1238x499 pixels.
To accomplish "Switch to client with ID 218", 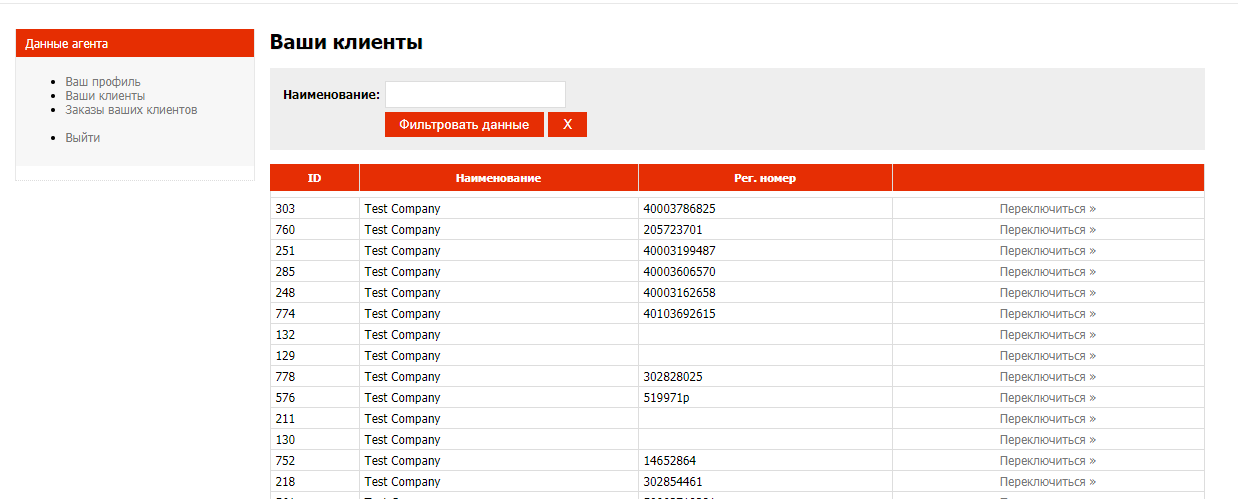I will coord(1047,482).
